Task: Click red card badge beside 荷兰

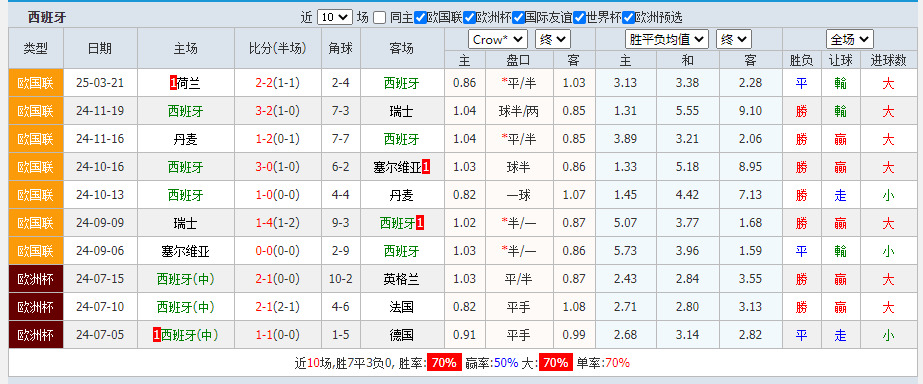Action: point(174,83)
